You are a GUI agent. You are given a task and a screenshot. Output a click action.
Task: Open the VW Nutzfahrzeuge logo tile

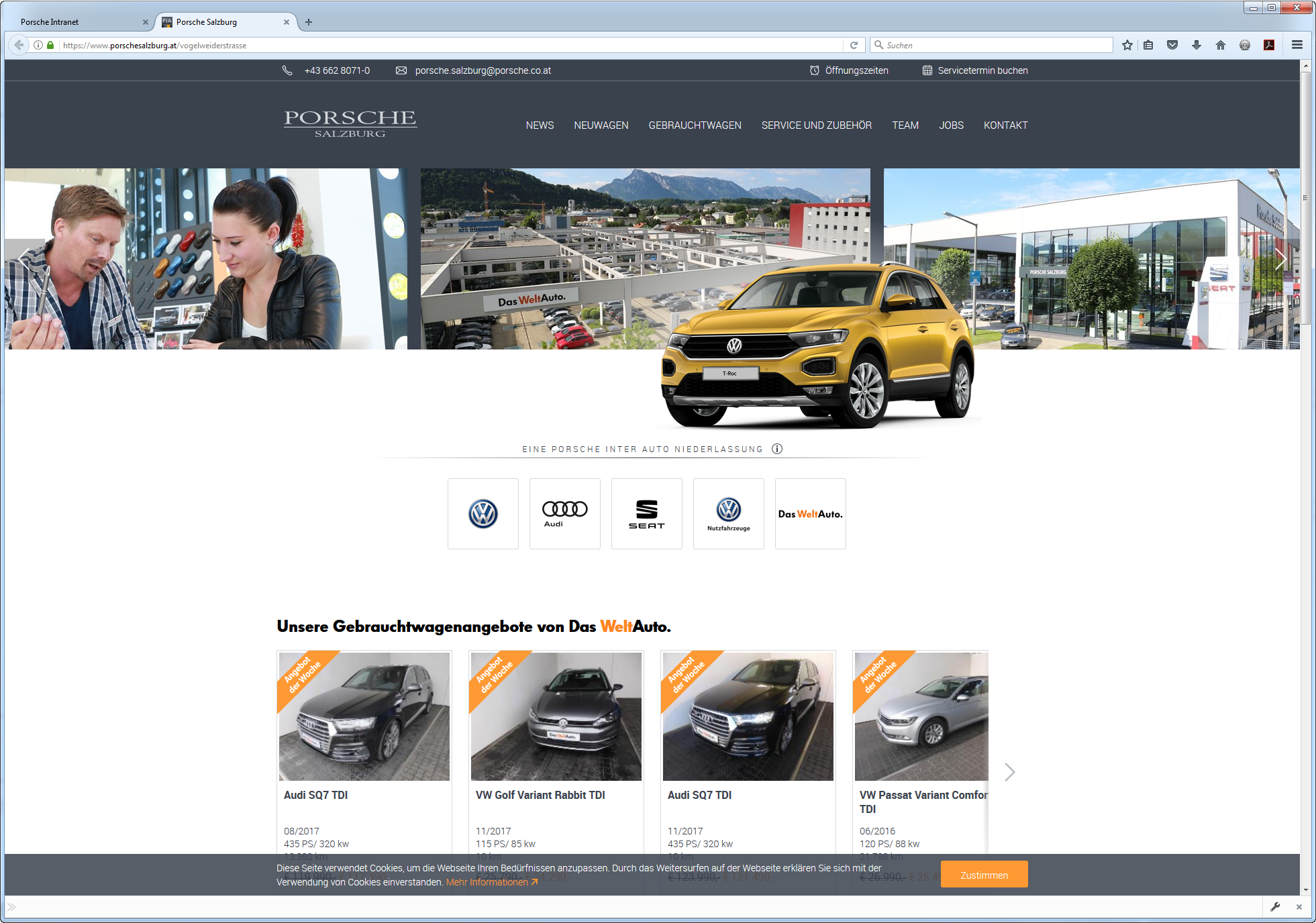click(728, 513)
